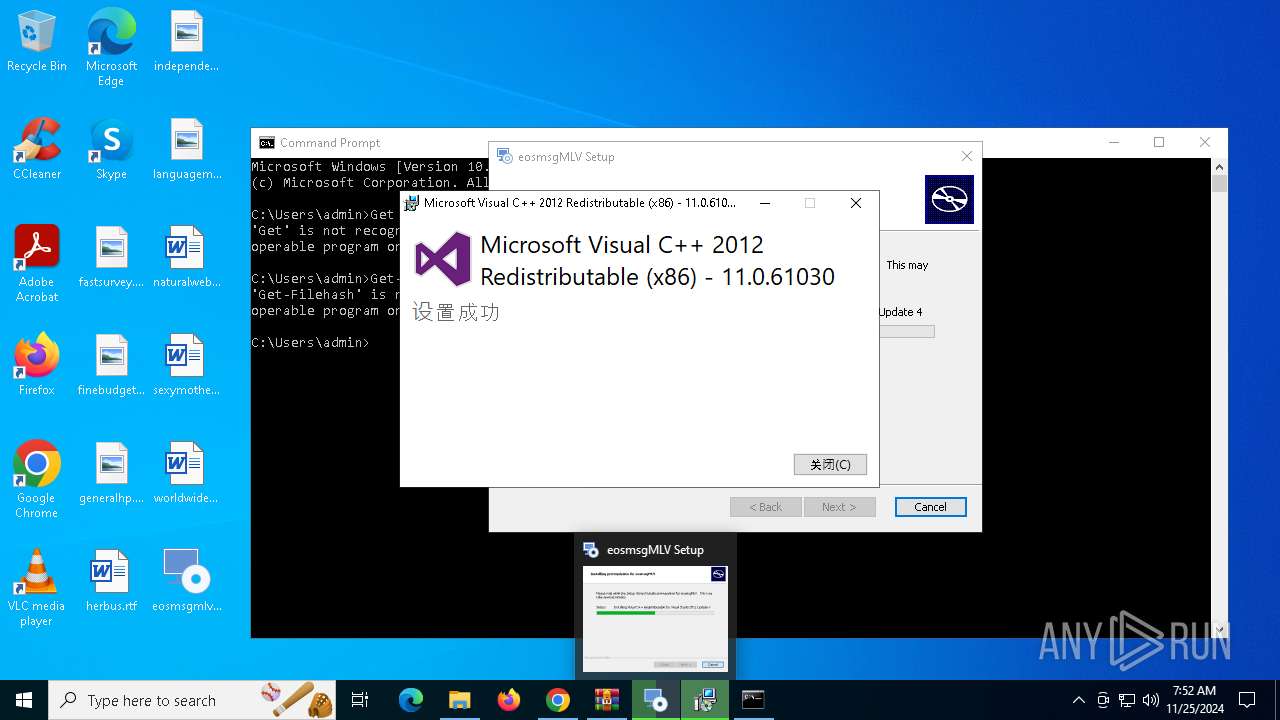
Task: Open the naturalweb Word document icon
Action: (x=186, y=257)
